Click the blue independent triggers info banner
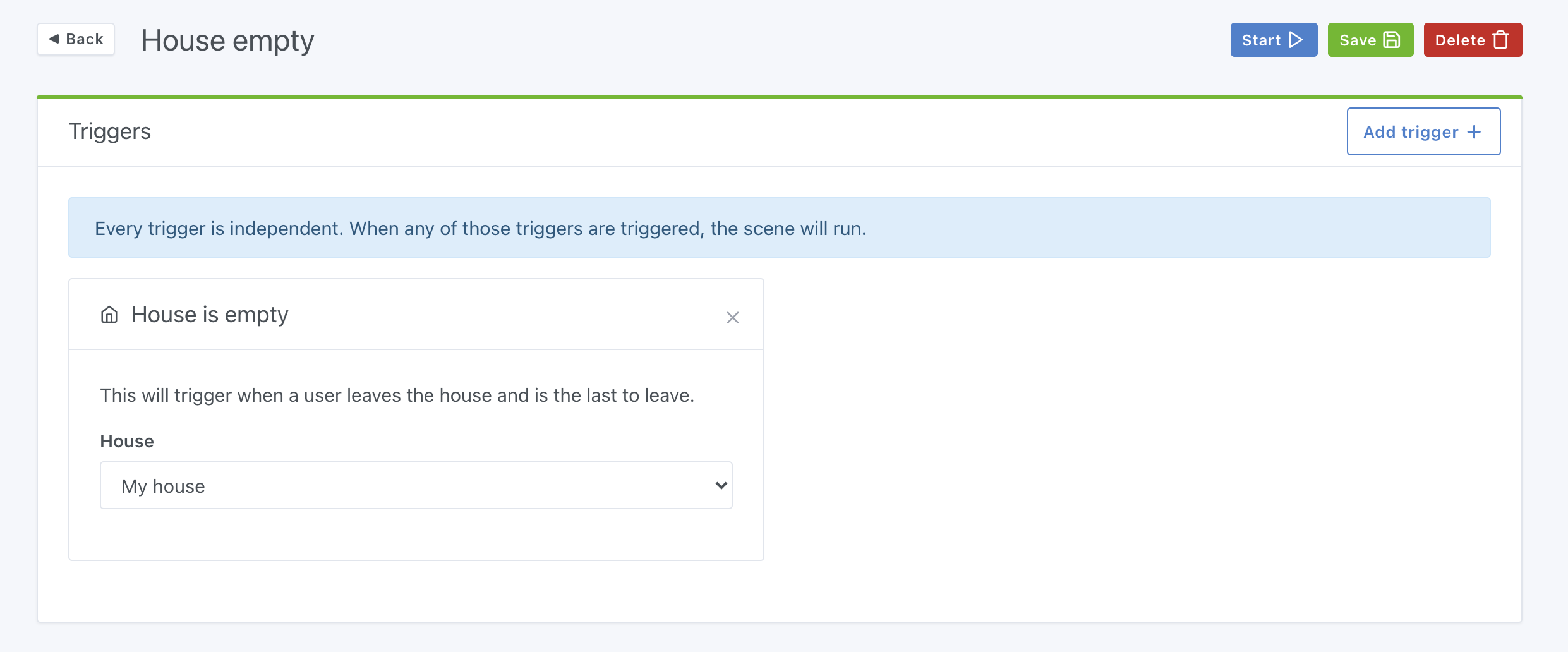The image size is (1568, 652). click(779, 227)
